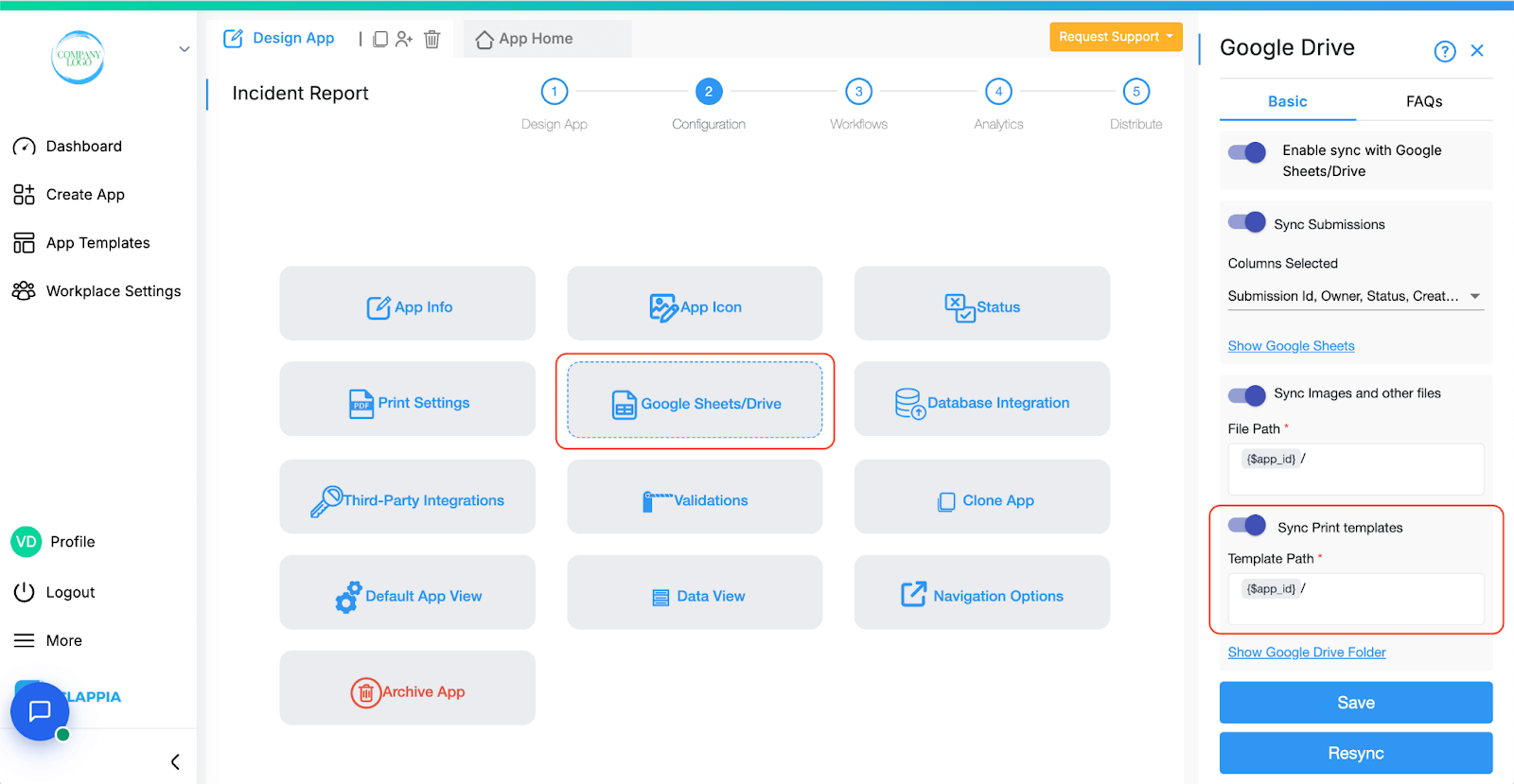Open the App Icon tile

[695, 304]
